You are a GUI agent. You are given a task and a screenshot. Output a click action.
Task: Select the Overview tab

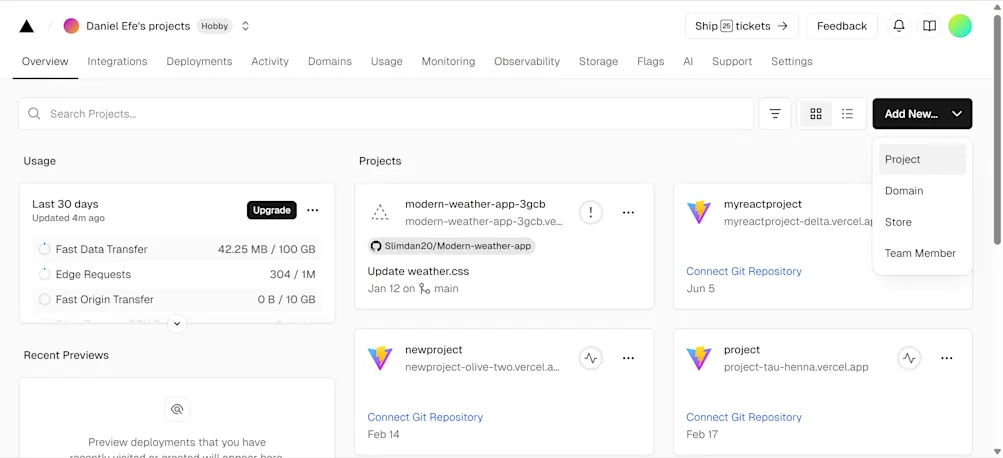(x=45, y=61)
